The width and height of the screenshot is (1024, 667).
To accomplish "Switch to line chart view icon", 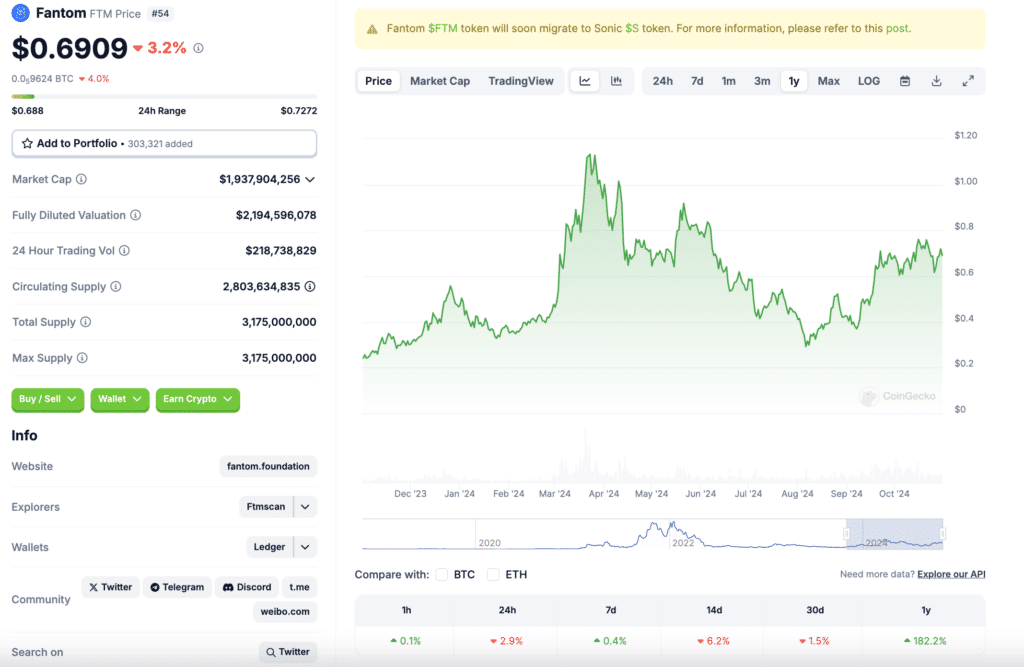I will pyautogui.click(x=584, y=81).
